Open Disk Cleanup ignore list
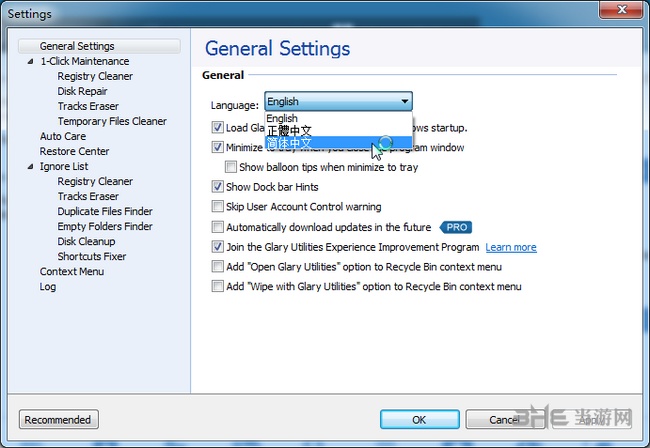This screenshot has height=448, width=650. click(86, 241)
